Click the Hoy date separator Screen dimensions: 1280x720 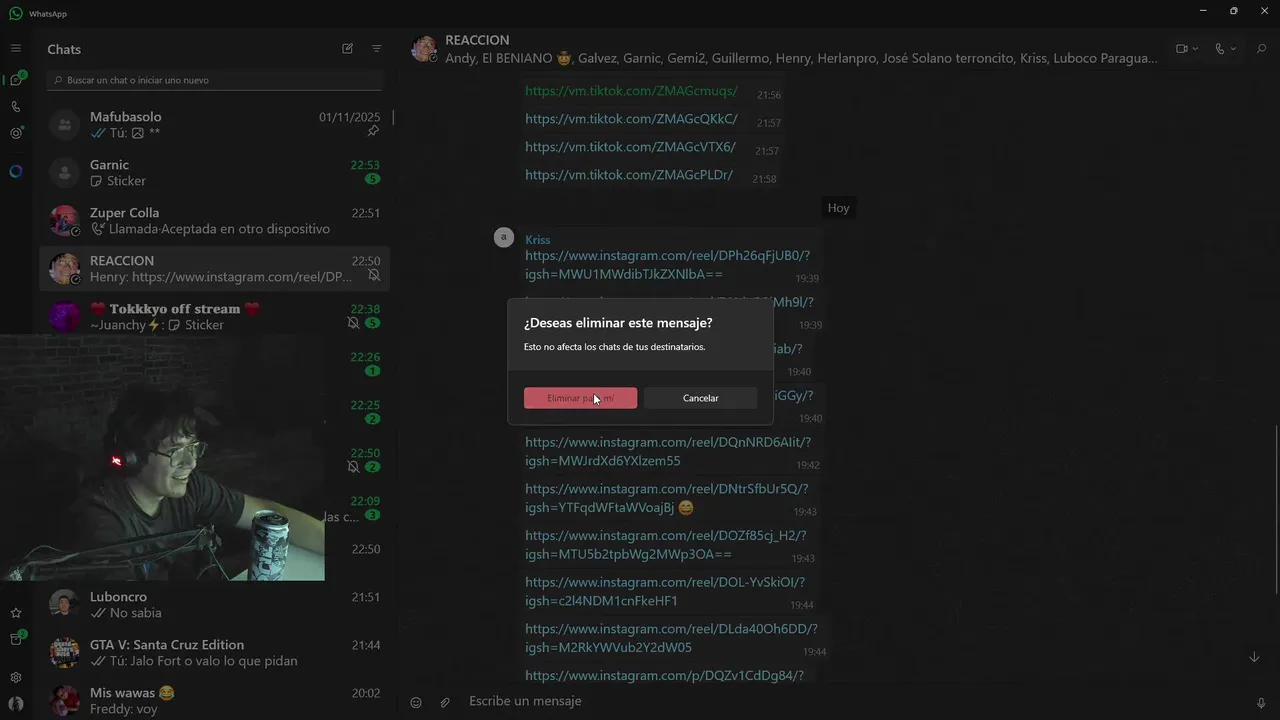pos(838,208)
